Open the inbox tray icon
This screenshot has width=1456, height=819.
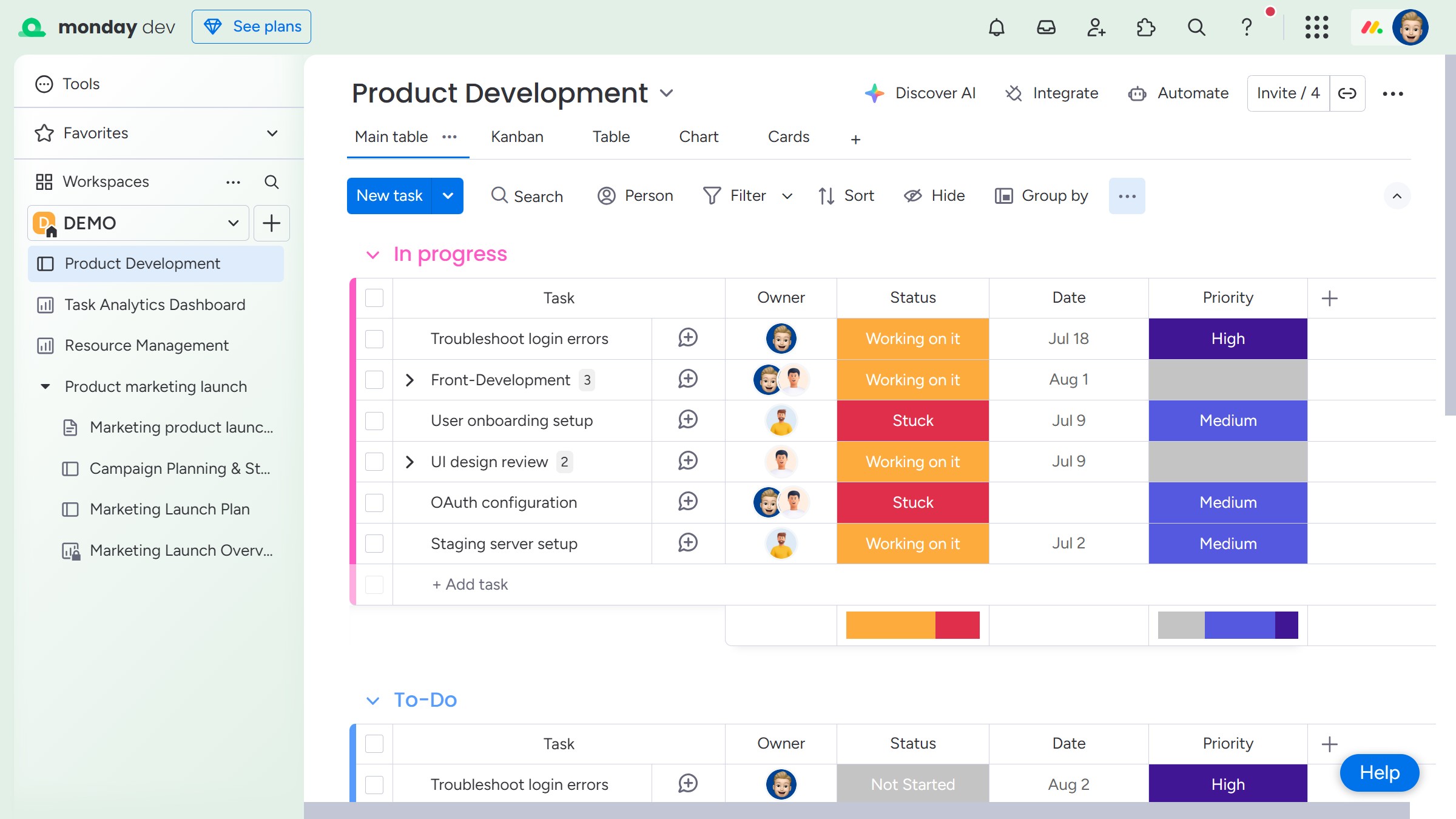point(1046,27)
